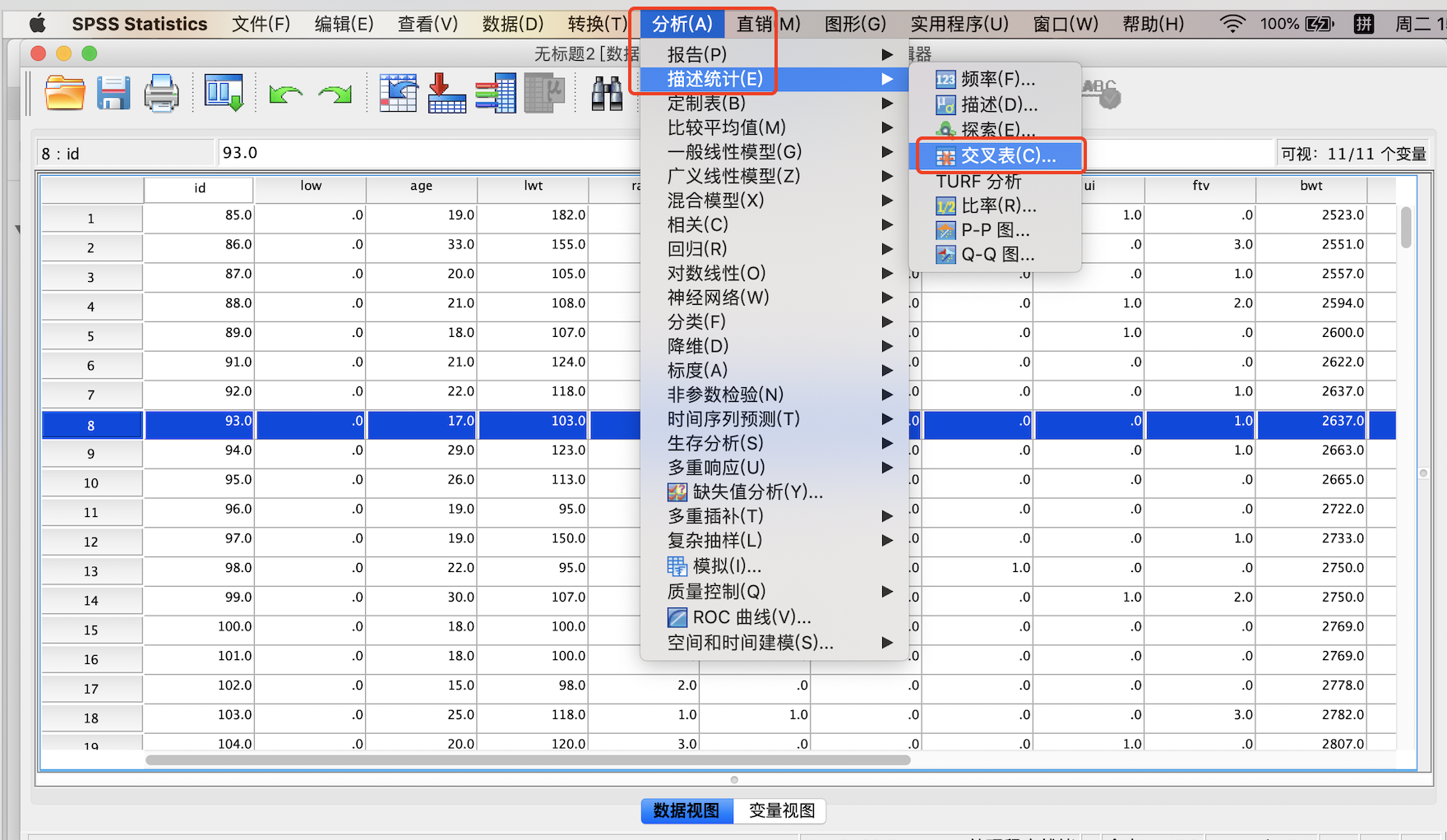Expand the 定制表(B) submenu
Screen dimensions: 1447x840
click(774, 103)
